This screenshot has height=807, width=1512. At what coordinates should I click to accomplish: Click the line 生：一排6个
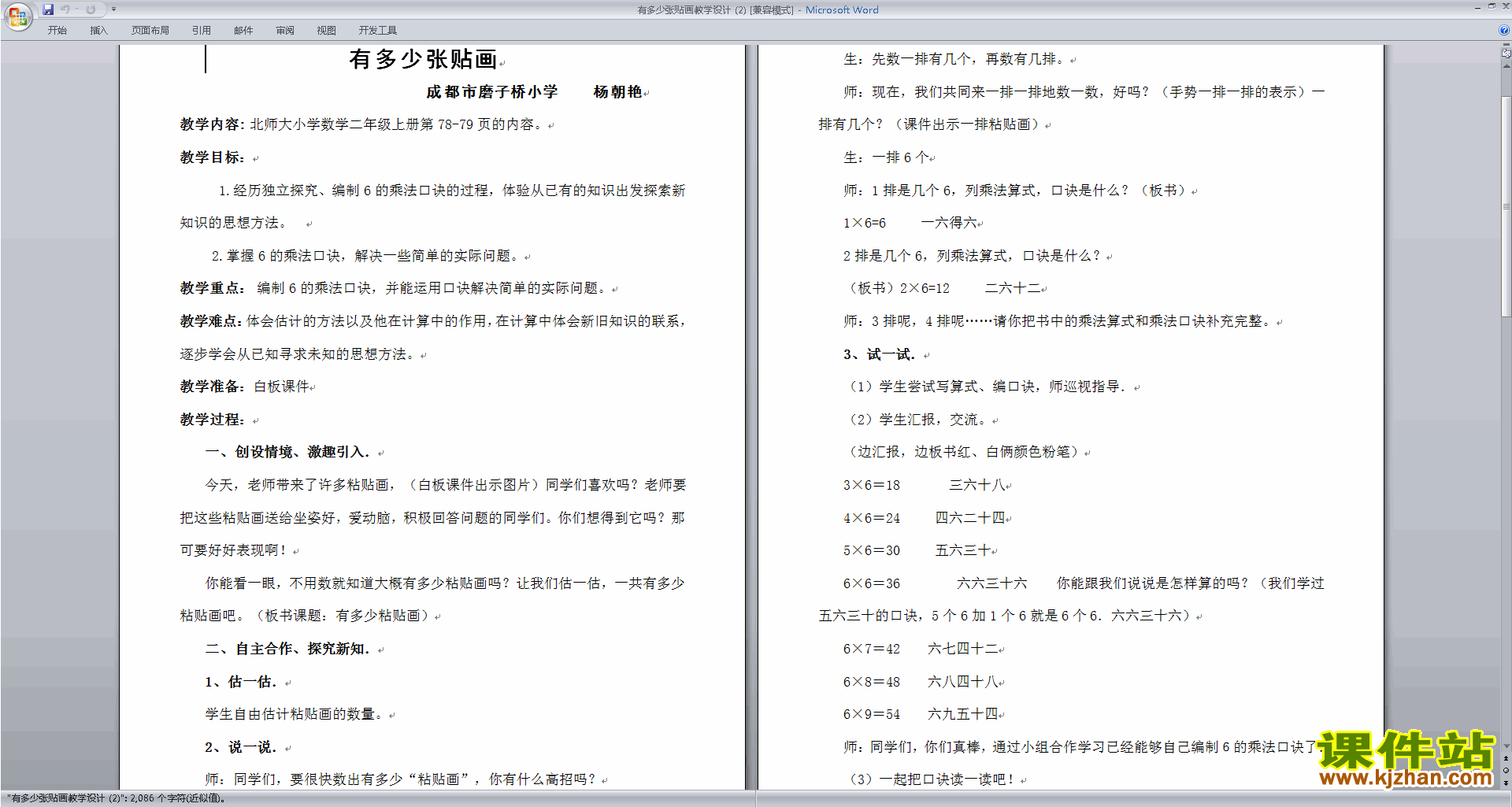pos(886,157)
